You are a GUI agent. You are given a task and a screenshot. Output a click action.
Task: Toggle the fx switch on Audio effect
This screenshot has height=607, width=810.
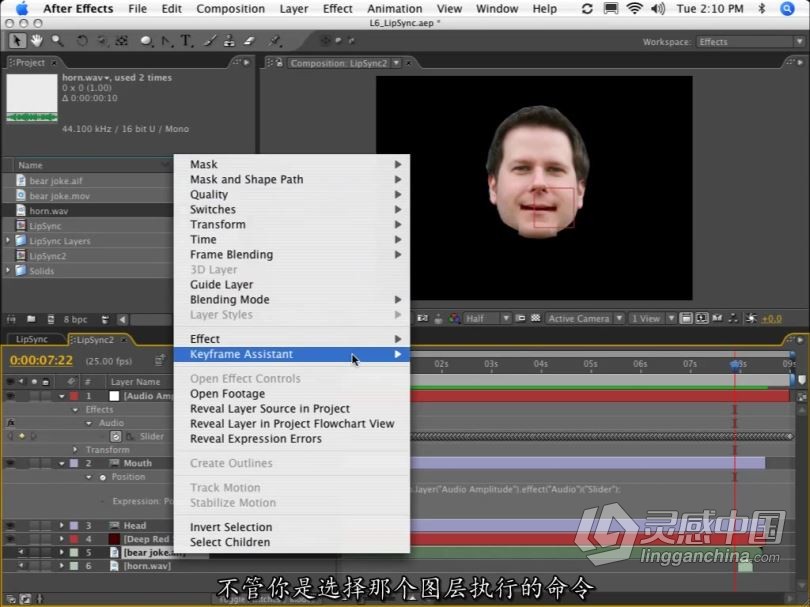click(x=10, y=423)
